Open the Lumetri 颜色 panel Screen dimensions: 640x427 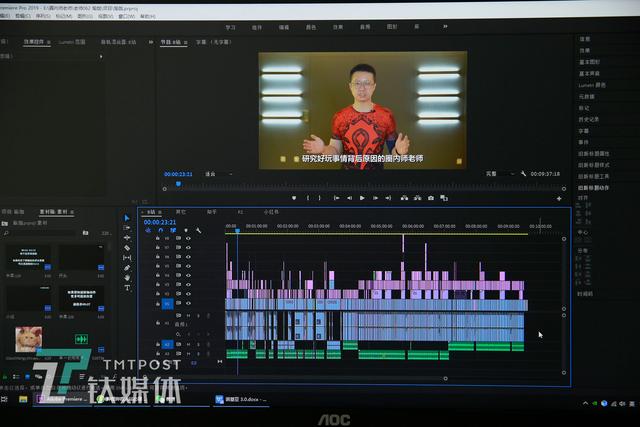pyautogui.click(x=592, y=85)
